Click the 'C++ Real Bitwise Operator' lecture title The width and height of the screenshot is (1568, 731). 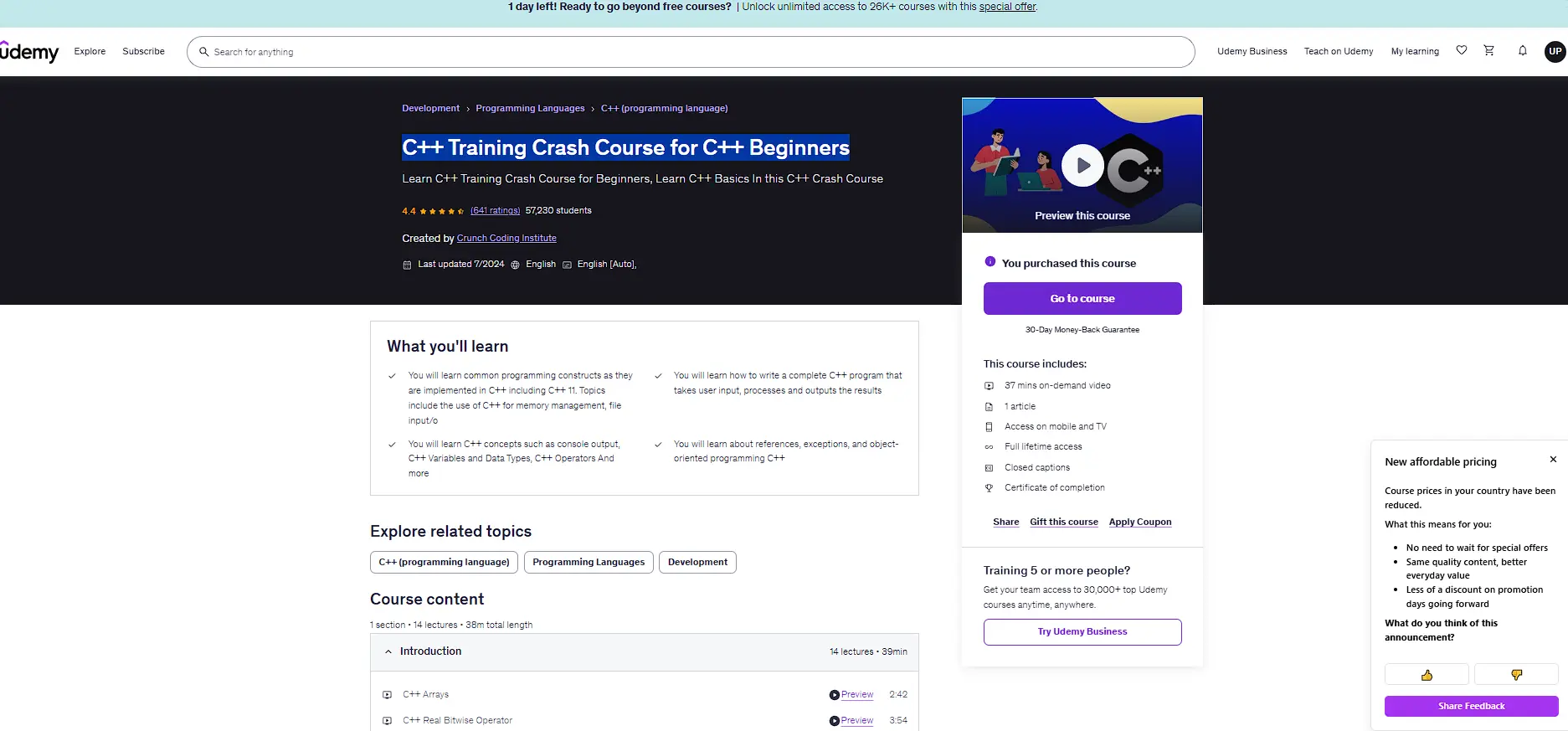point(457,721)
